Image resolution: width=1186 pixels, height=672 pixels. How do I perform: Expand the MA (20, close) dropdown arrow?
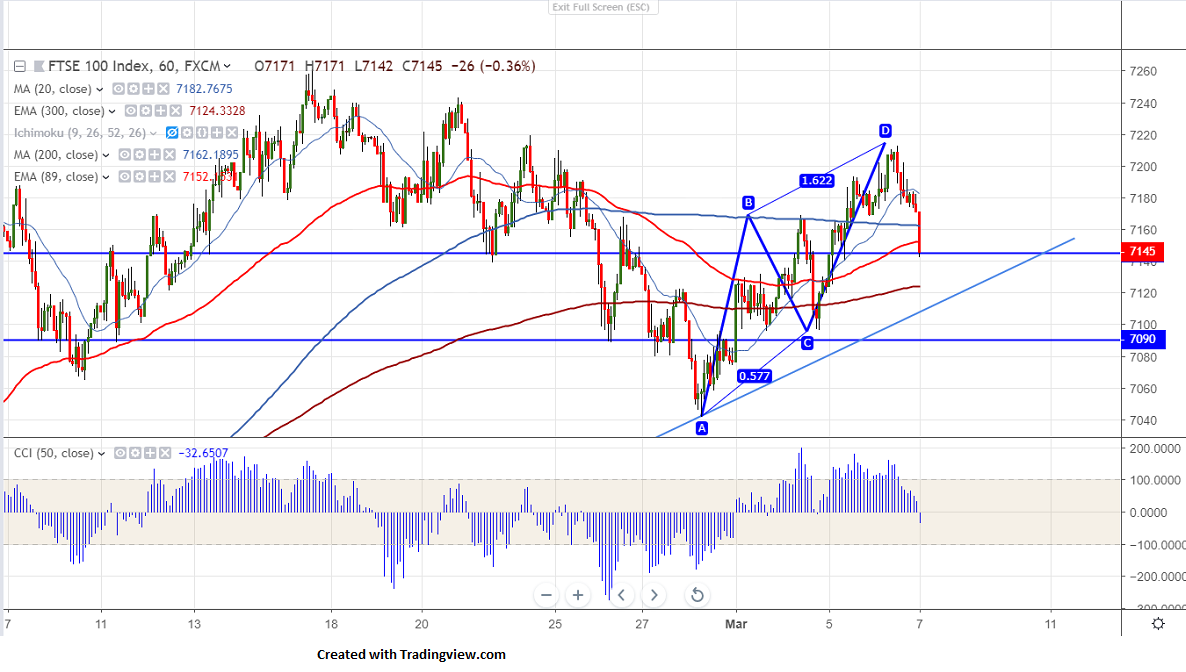coord(99,89)
